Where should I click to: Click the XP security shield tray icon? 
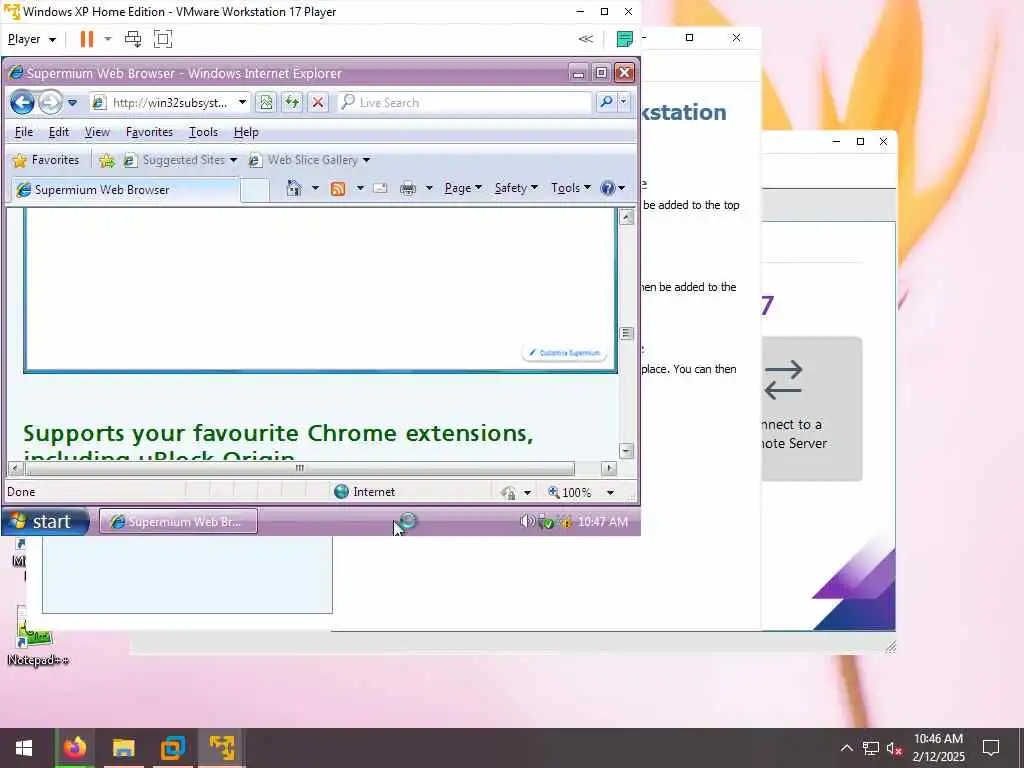(547, 522)
